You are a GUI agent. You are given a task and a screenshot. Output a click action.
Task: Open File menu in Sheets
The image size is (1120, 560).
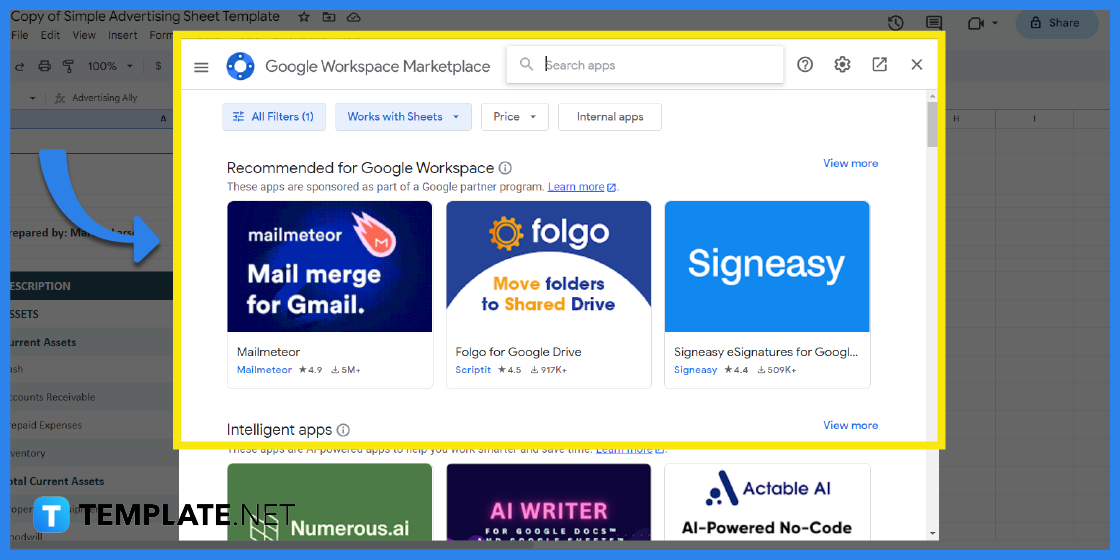pos(20,35)
